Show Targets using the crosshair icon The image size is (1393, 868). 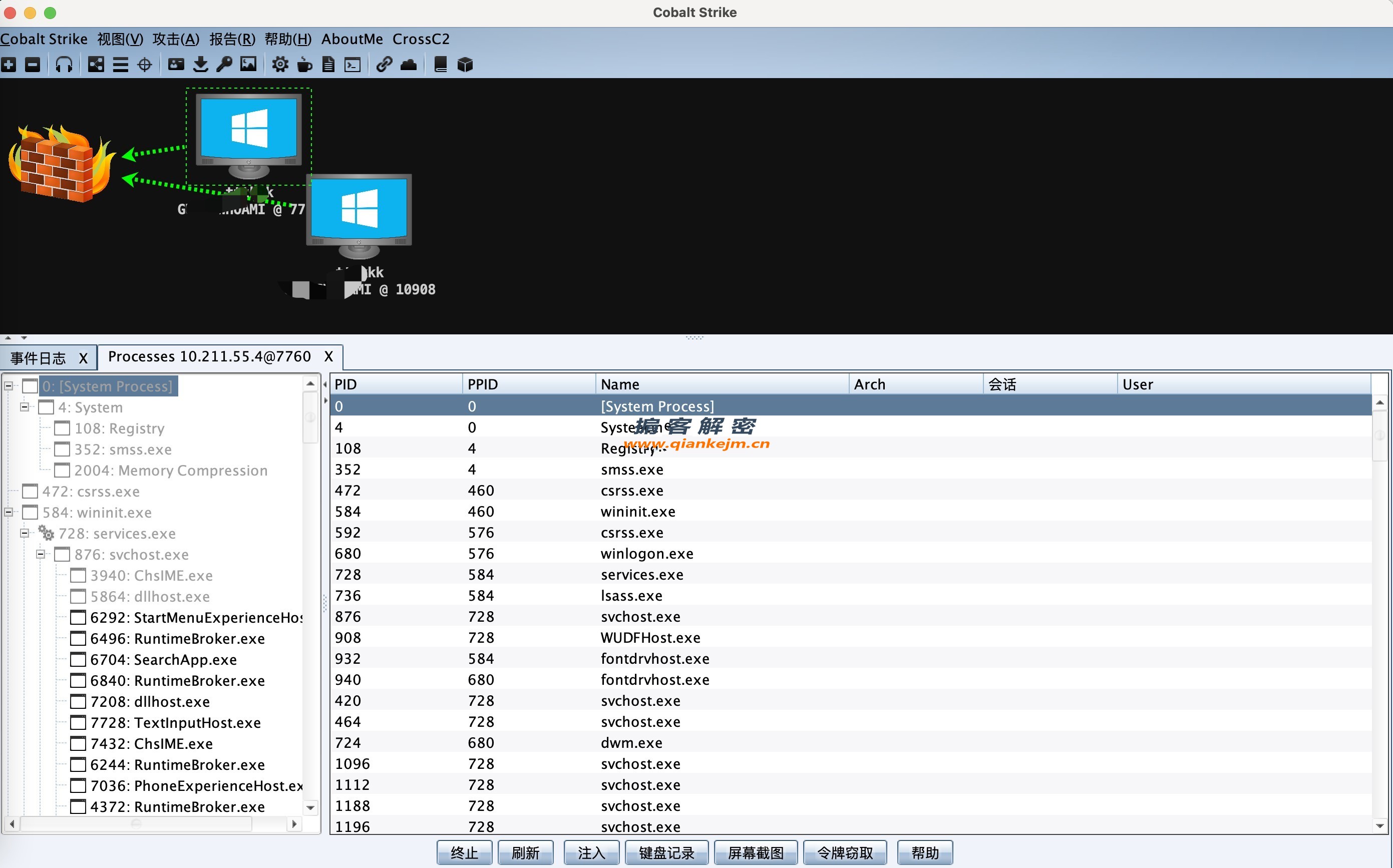click(x=145, y=64)
